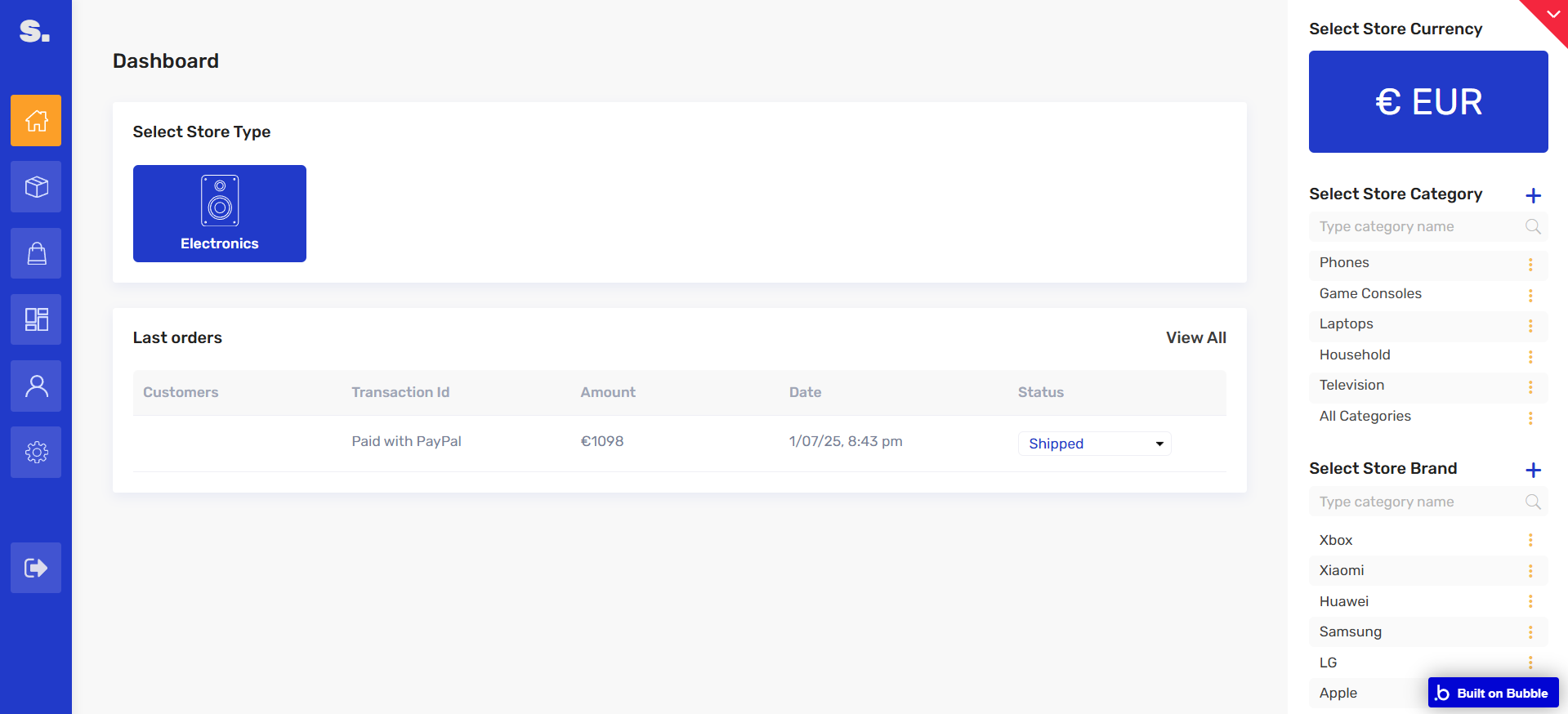Open options menu for Phones category

tap(1530, 265)
